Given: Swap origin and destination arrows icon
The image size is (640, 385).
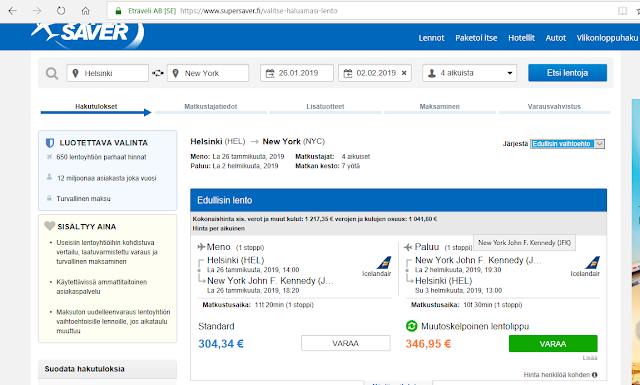Looking at the screenshot, I should pos(158,73).
